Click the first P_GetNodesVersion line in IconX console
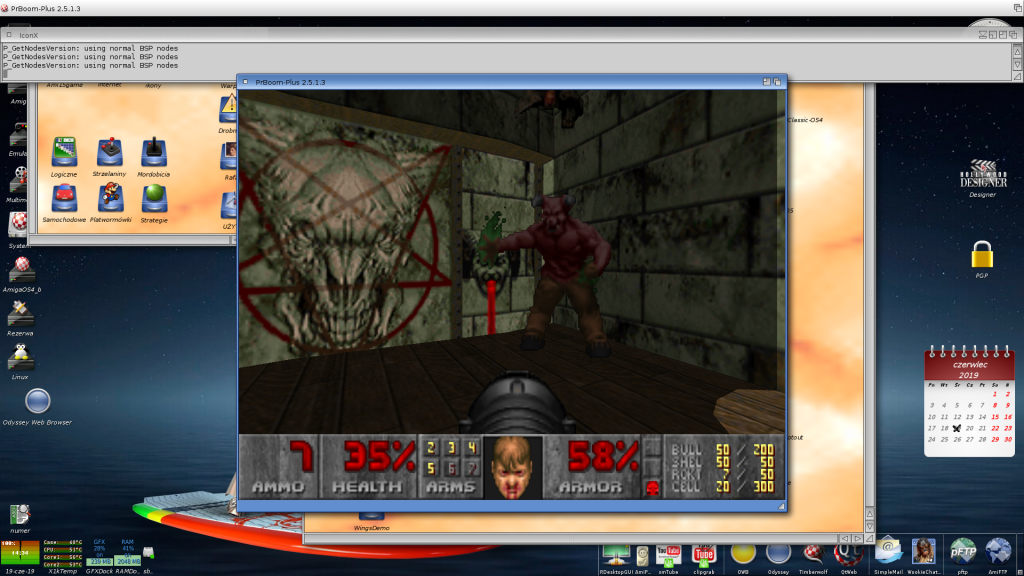 [x=90, y=48]
